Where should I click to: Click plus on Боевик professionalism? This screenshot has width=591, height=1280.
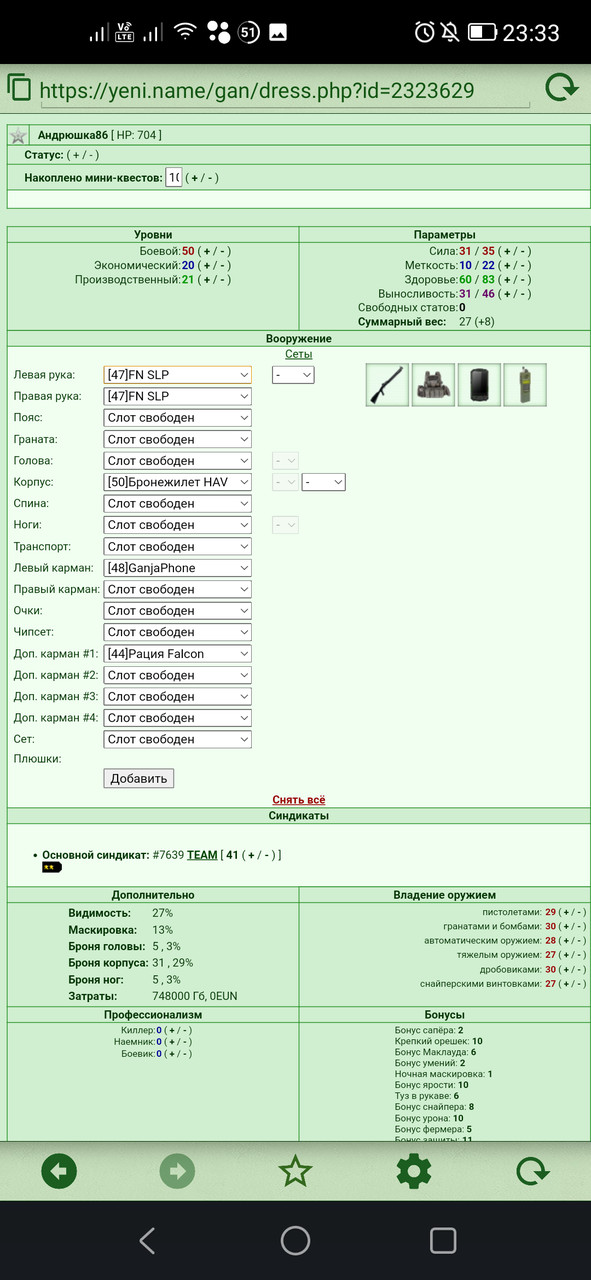click(171, 1053)
